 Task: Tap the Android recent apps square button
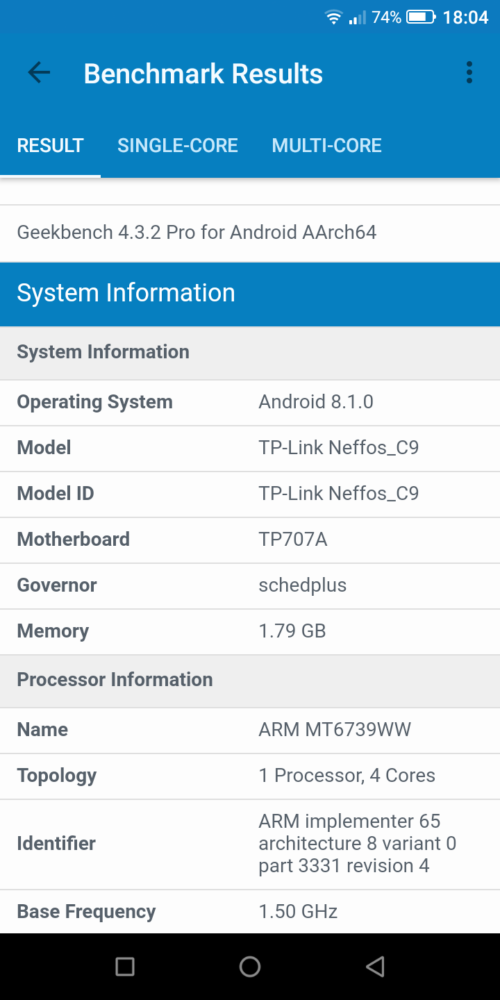(125, 967)
